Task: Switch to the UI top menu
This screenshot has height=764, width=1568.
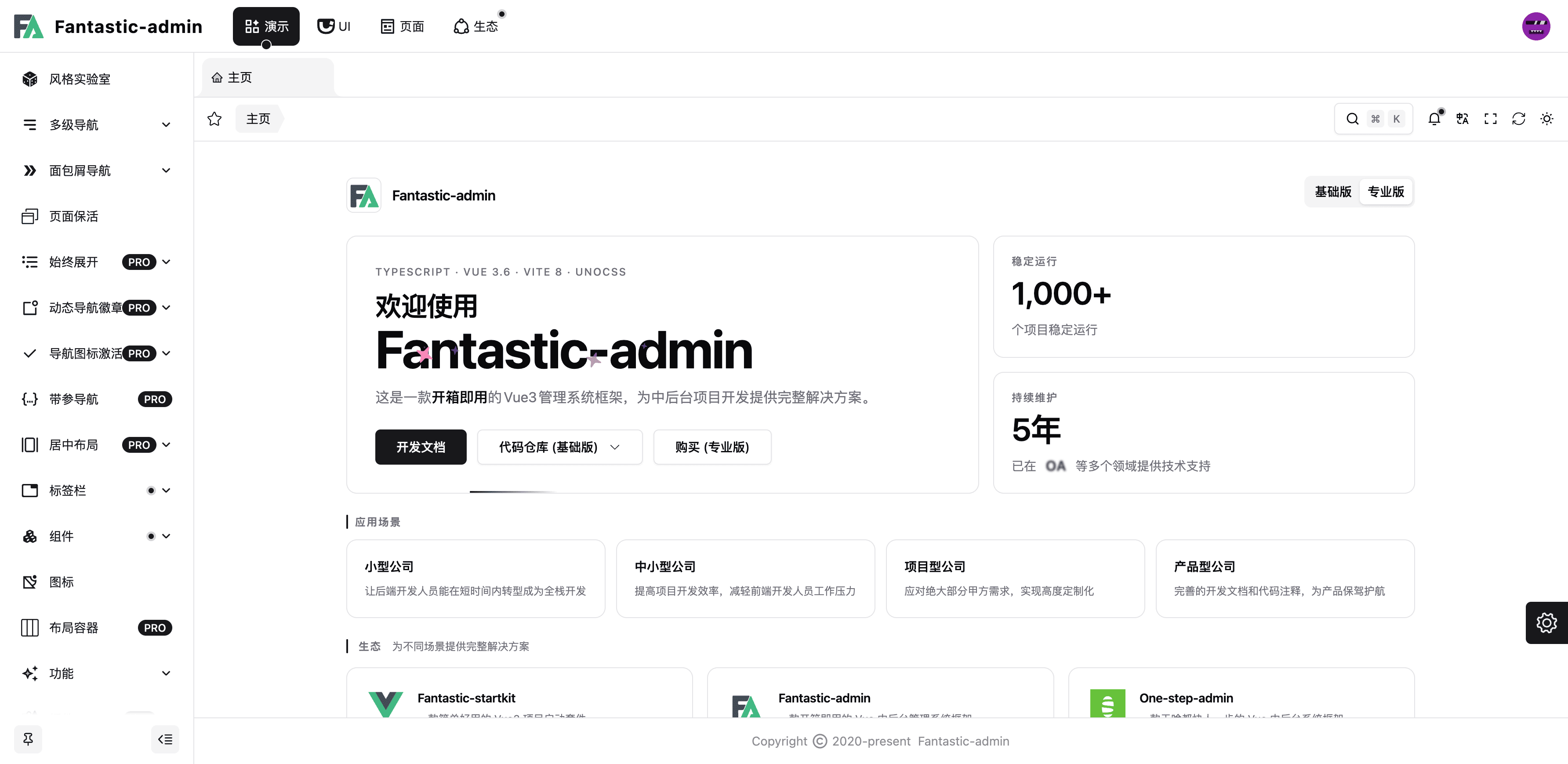Action: (334, 26)
